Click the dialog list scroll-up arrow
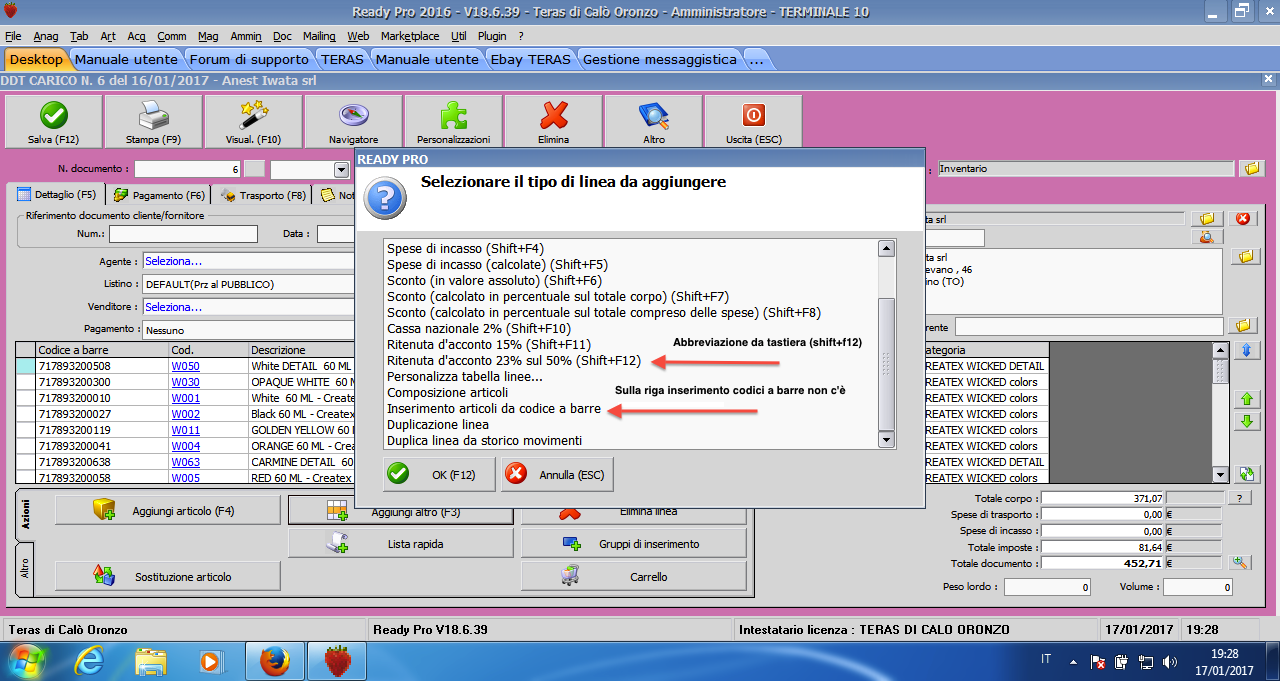 885,249
